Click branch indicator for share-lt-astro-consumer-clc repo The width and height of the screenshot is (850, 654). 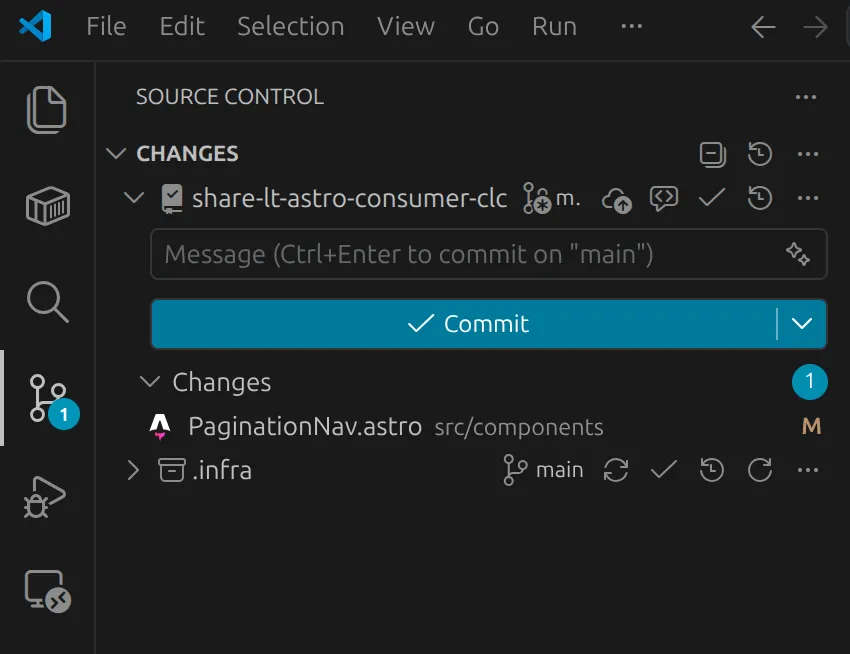[551, 198]
